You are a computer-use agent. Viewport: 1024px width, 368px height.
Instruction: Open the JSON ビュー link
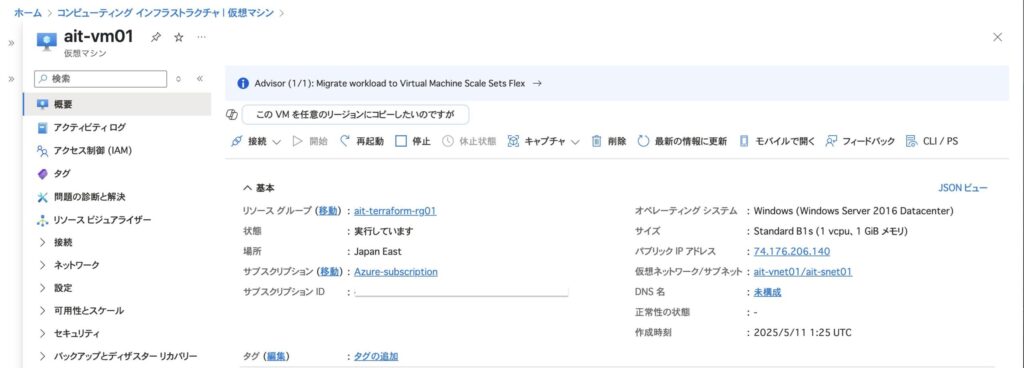tap(963, 188)
